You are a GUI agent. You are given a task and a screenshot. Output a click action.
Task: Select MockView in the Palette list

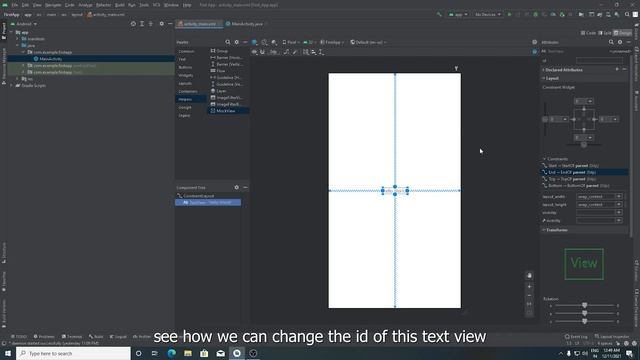(229, 111)
